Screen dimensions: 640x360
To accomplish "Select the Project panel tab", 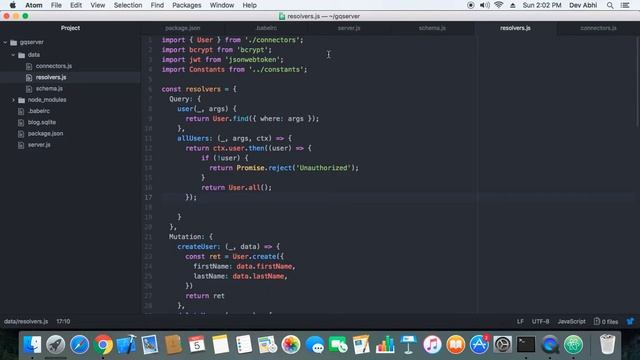I will coord(70,28).
